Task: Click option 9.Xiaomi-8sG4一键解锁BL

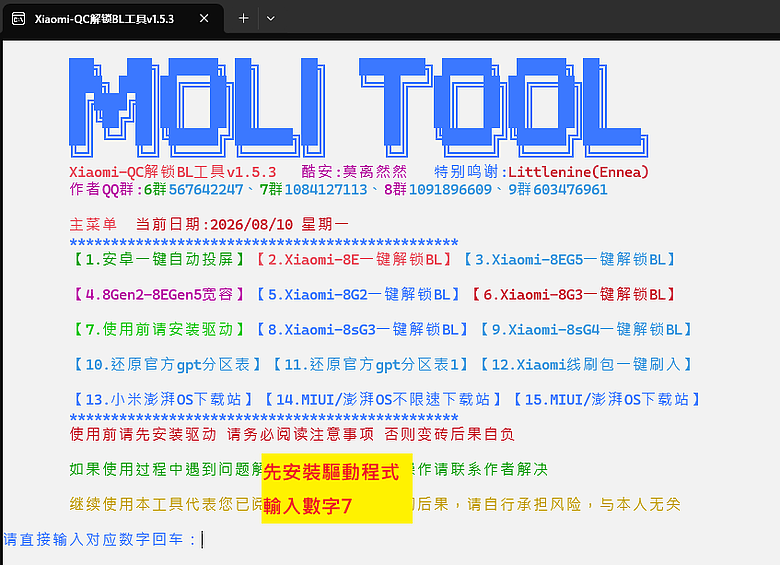Action: point(585,329)
